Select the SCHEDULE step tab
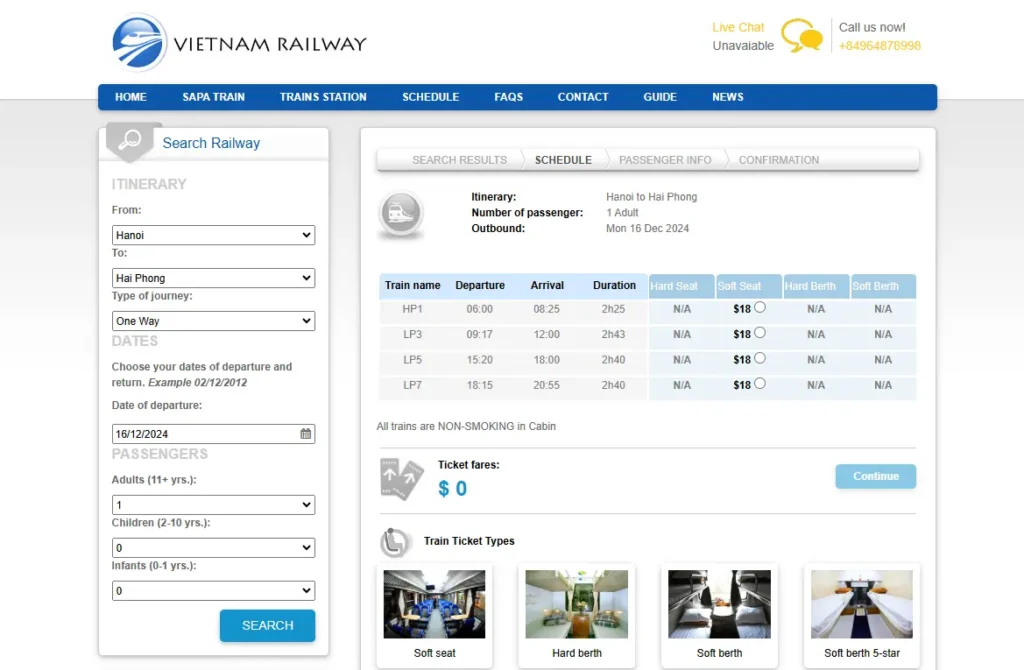 [563, 160]
